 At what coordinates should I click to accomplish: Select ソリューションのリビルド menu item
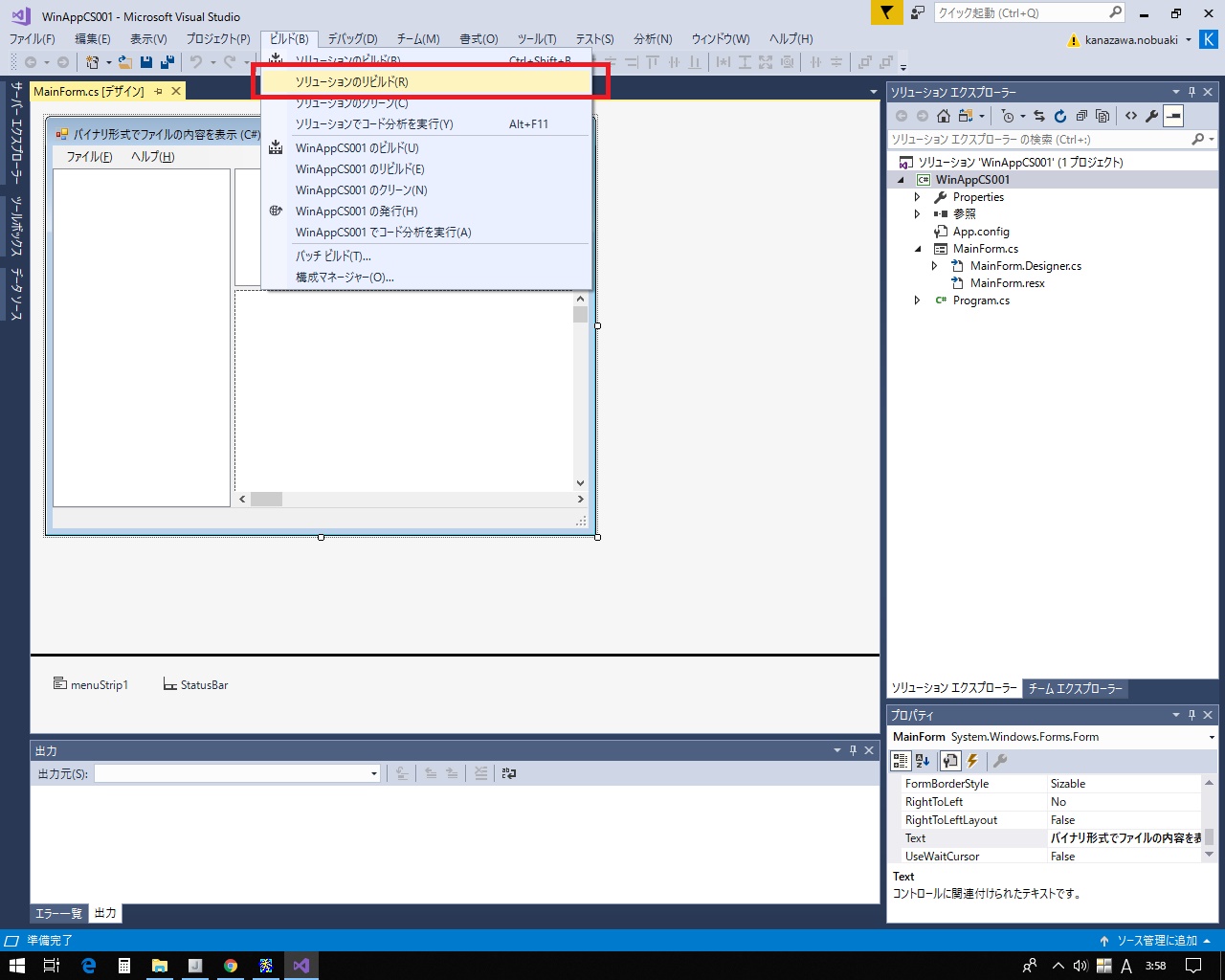[426, 82]
